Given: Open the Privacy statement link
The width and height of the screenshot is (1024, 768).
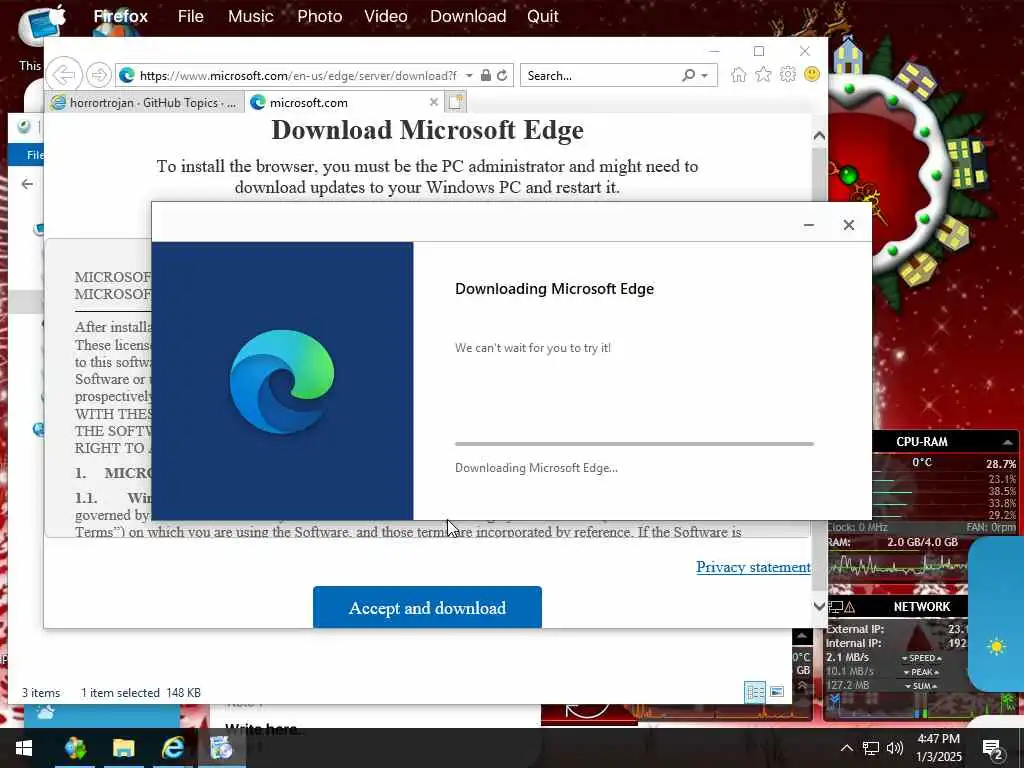Looking at the screenshot, I should click(753, 567).
